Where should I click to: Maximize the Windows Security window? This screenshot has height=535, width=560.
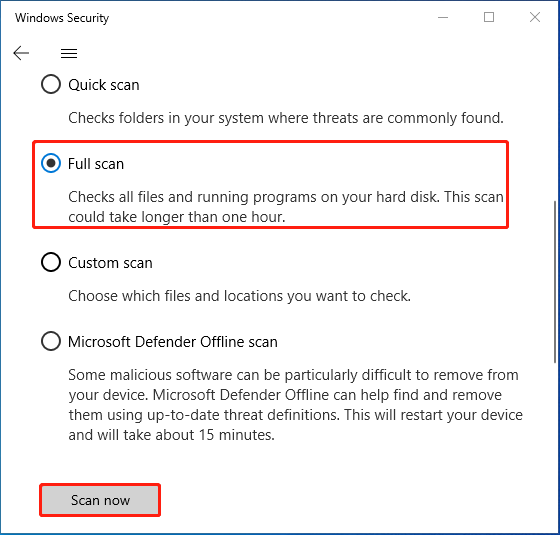[x=489, y=17]
